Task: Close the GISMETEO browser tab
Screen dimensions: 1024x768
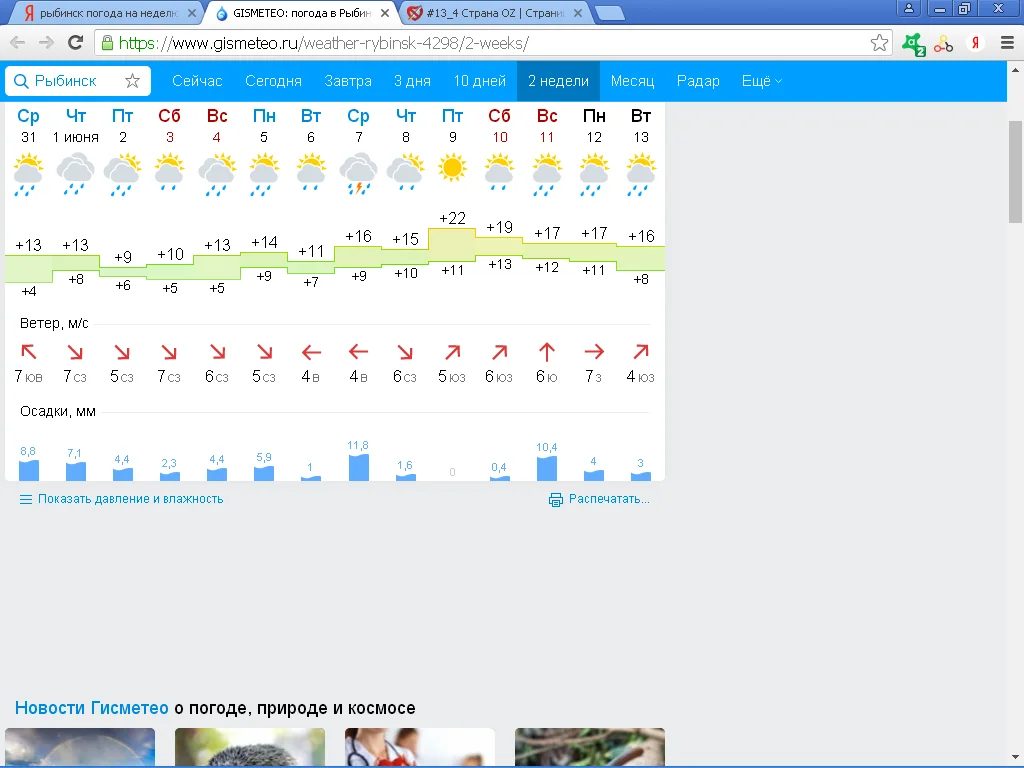Action: click(x=385, y=13)
